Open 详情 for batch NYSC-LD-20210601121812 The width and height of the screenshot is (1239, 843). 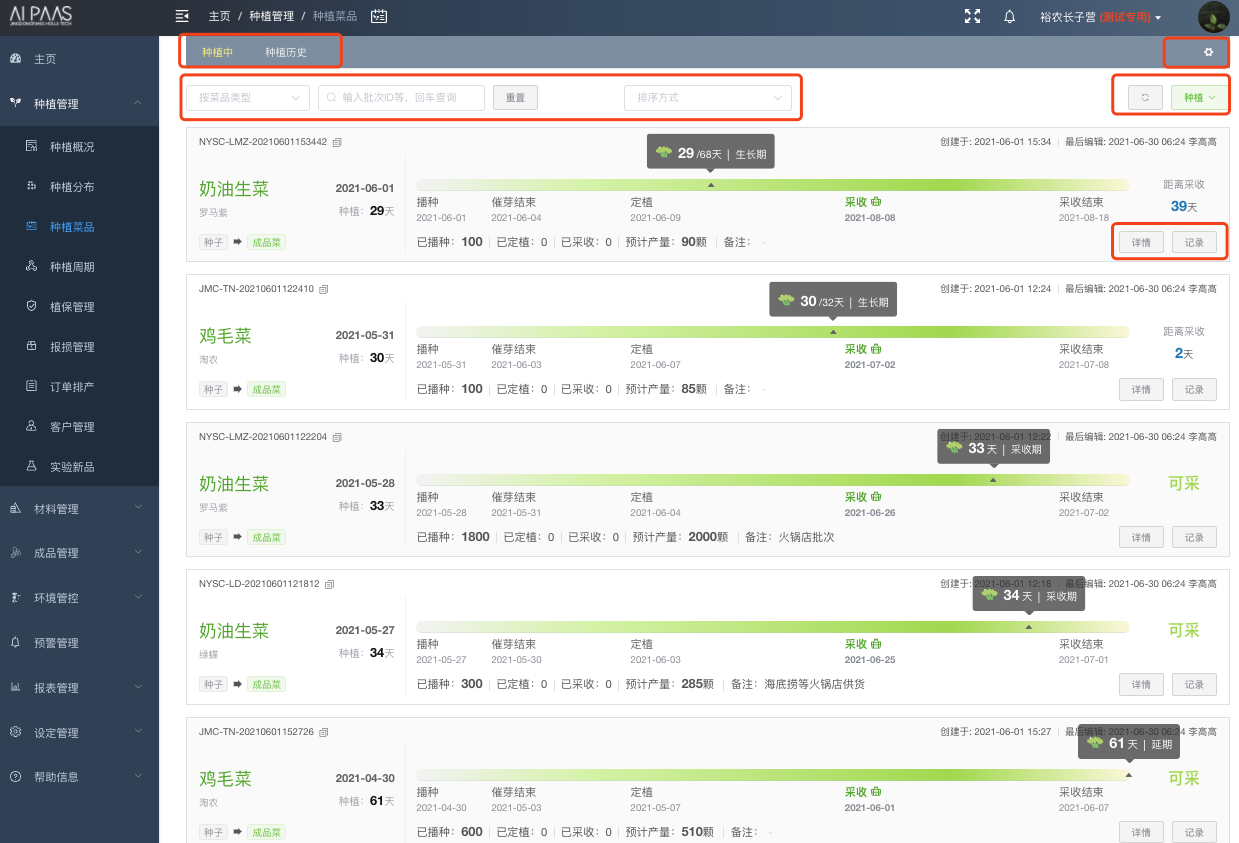[x=1141, y=684]
